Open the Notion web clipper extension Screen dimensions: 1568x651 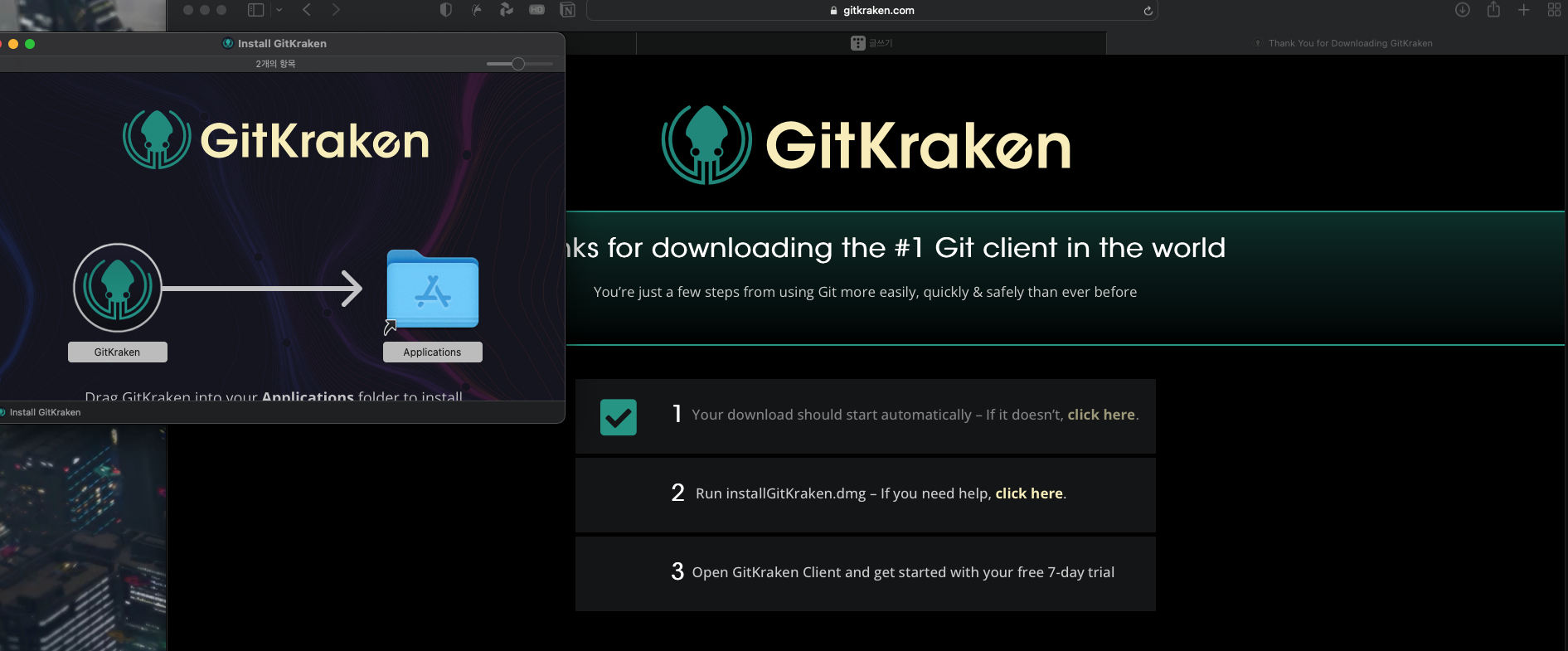click(x=568, y=10)
